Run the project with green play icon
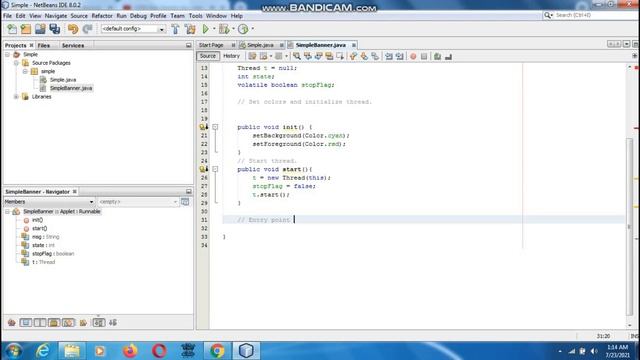Viewport: 640px width, 360px height. (x=206, y=29)
